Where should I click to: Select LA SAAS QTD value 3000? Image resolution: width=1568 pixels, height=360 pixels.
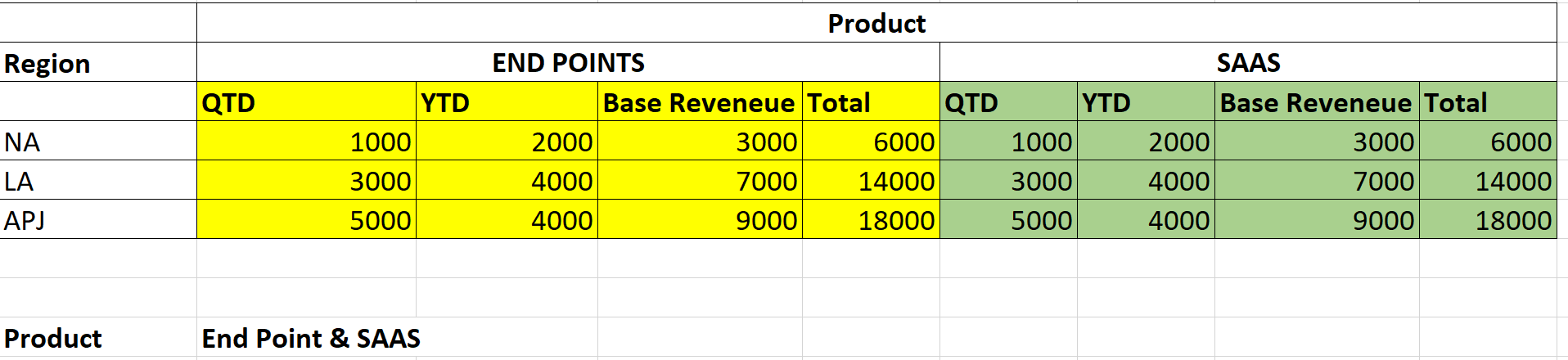[x=1008, y=180]
